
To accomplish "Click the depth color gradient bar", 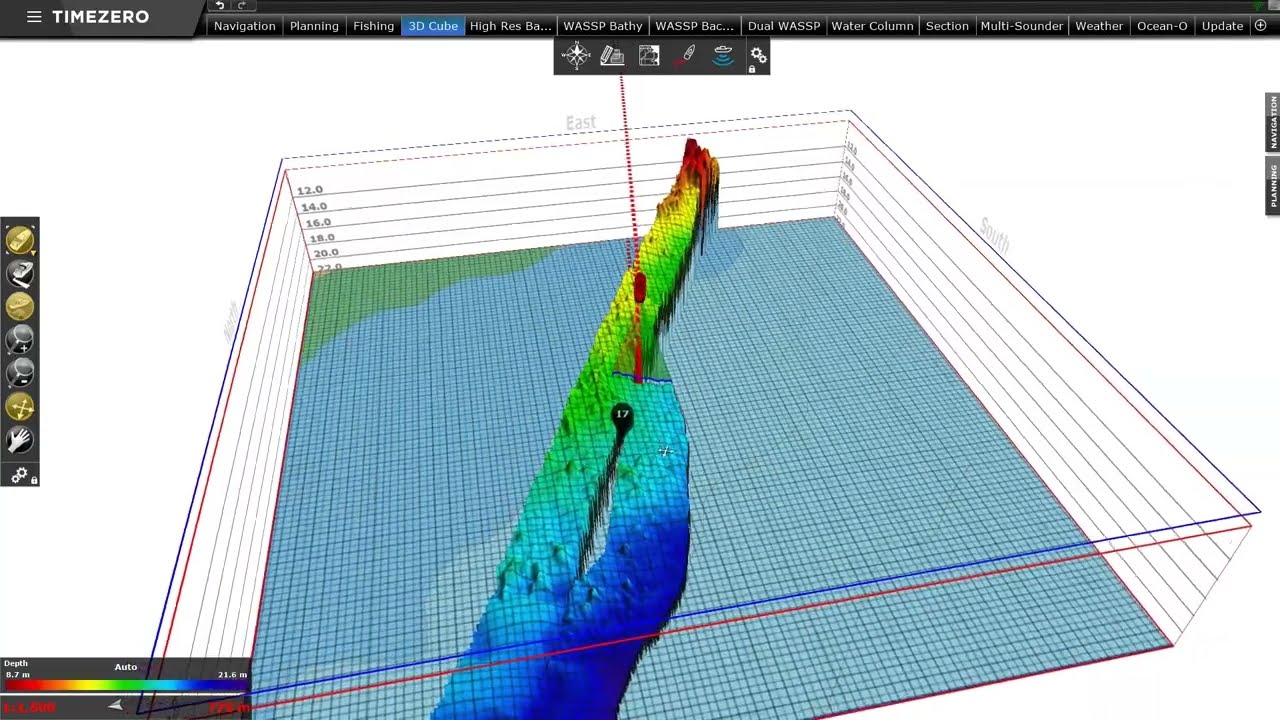I will pyautogui.click(x=125, y=686).
